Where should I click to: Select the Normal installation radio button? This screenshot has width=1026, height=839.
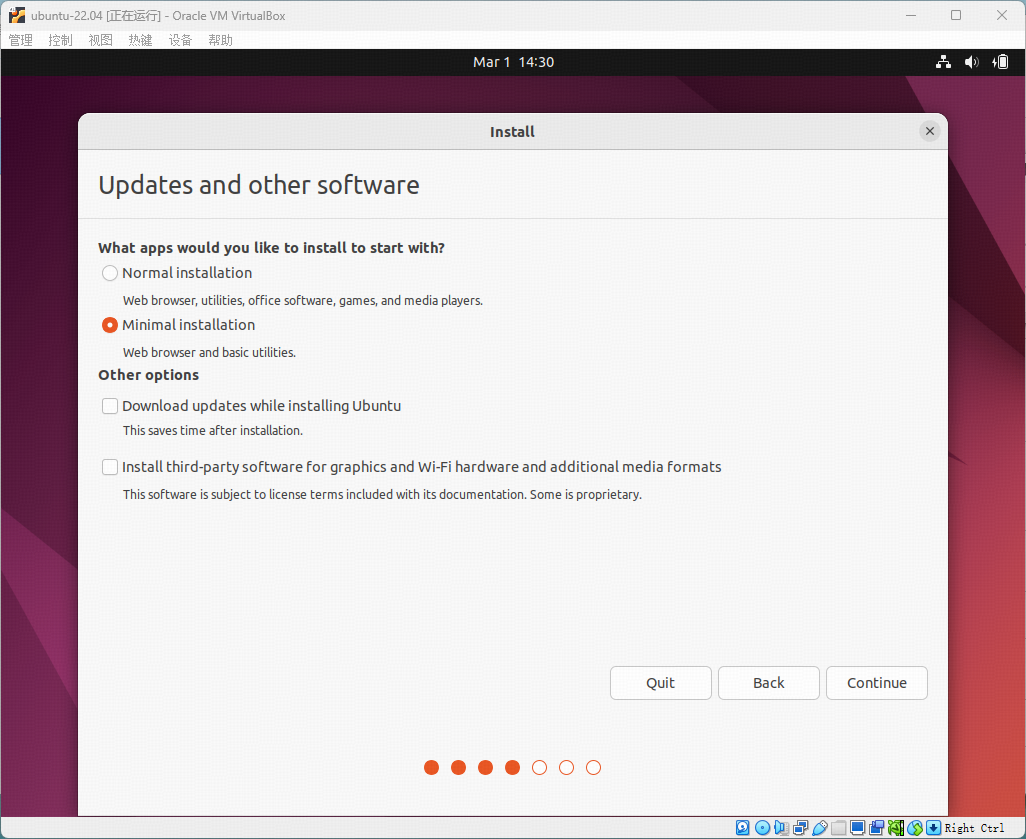(x=110, y=273)
